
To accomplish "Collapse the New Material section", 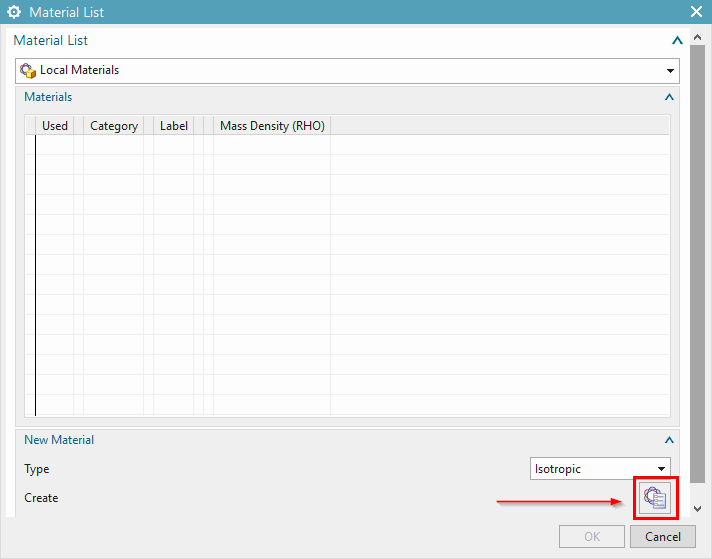I will click(x=669, y=440).
